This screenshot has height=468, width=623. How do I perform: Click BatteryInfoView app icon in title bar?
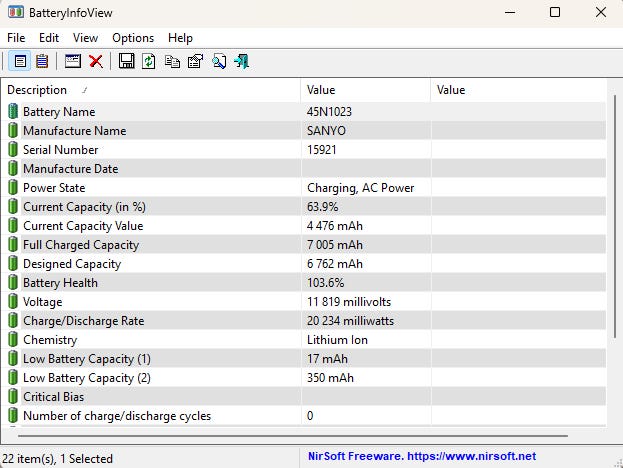click(x=15, y=12)
